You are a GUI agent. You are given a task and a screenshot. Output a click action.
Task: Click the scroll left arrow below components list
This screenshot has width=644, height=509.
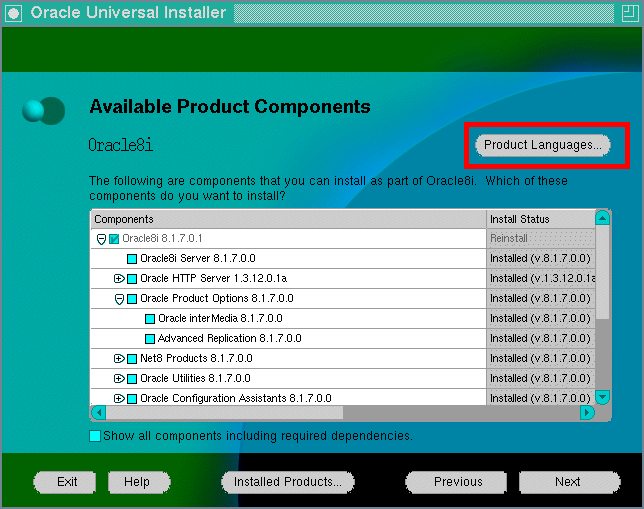pyautogui.click(x=99, y=412)
